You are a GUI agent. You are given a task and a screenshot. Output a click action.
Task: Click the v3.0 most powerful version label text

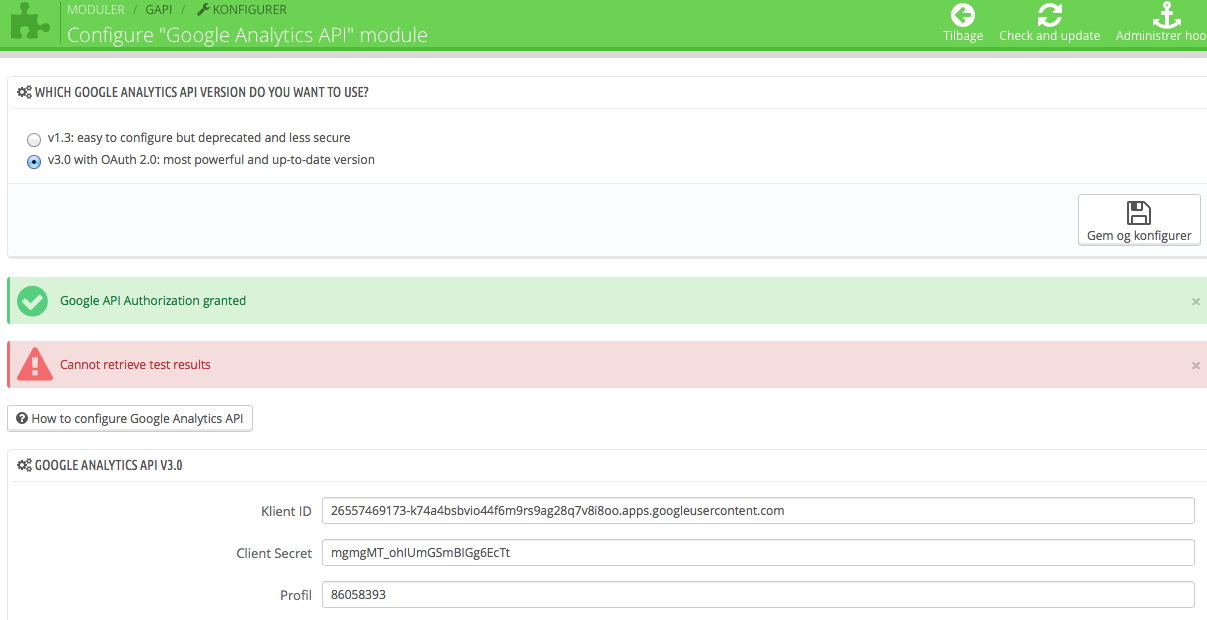point(211,160)
